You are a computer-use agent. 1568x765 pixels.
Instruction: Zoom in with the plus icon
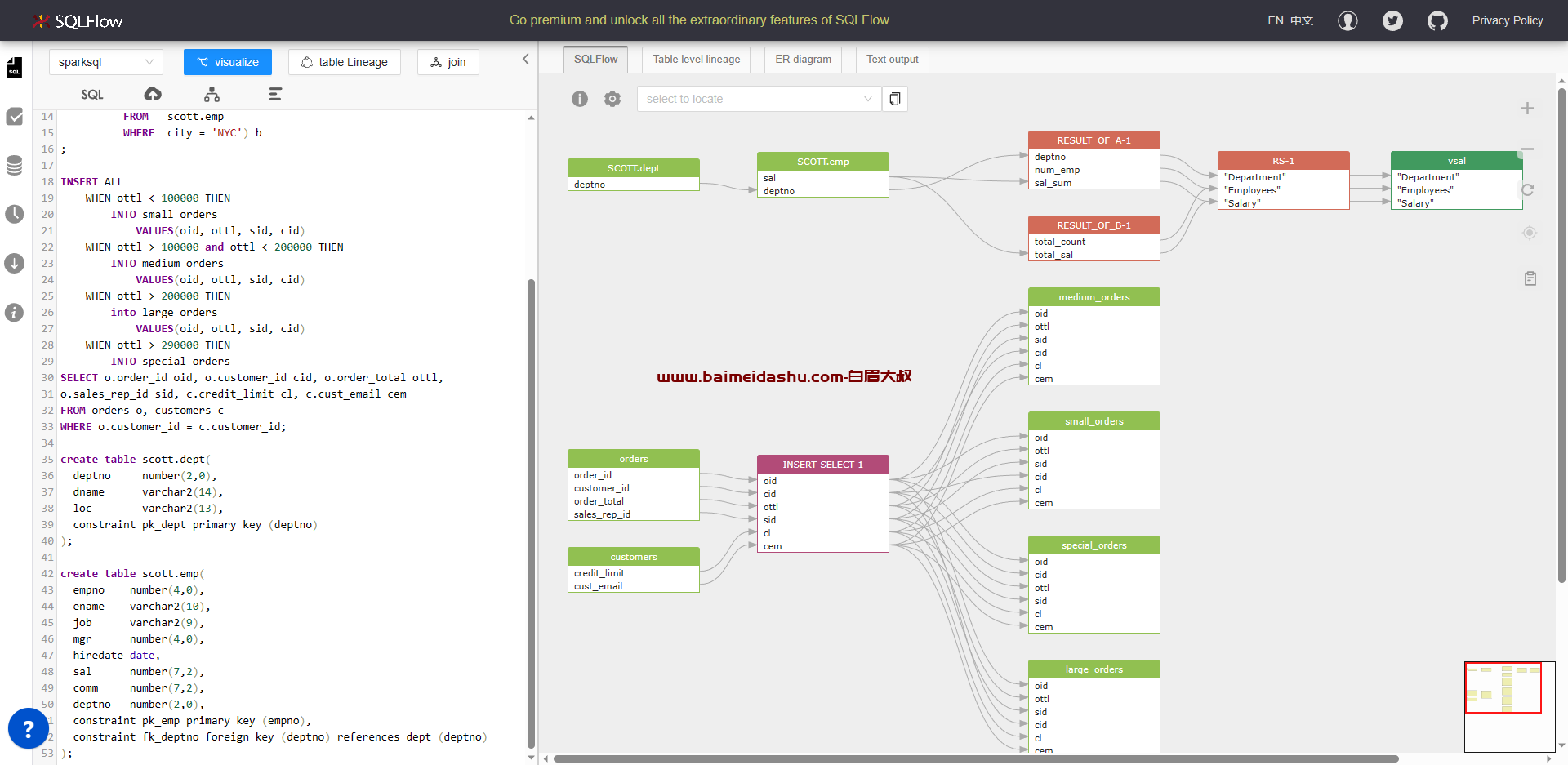pos(1527,109)
